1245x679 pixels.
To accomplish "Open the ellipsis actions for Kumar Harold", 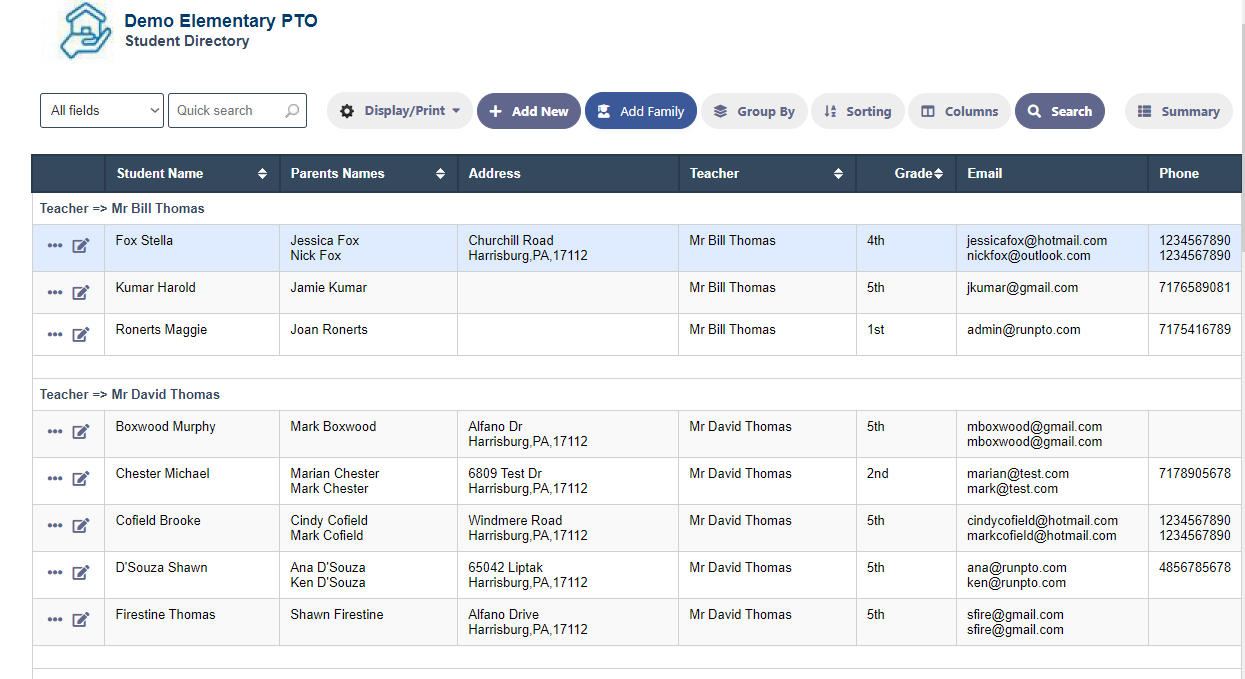I will click(x=55, y=293).
